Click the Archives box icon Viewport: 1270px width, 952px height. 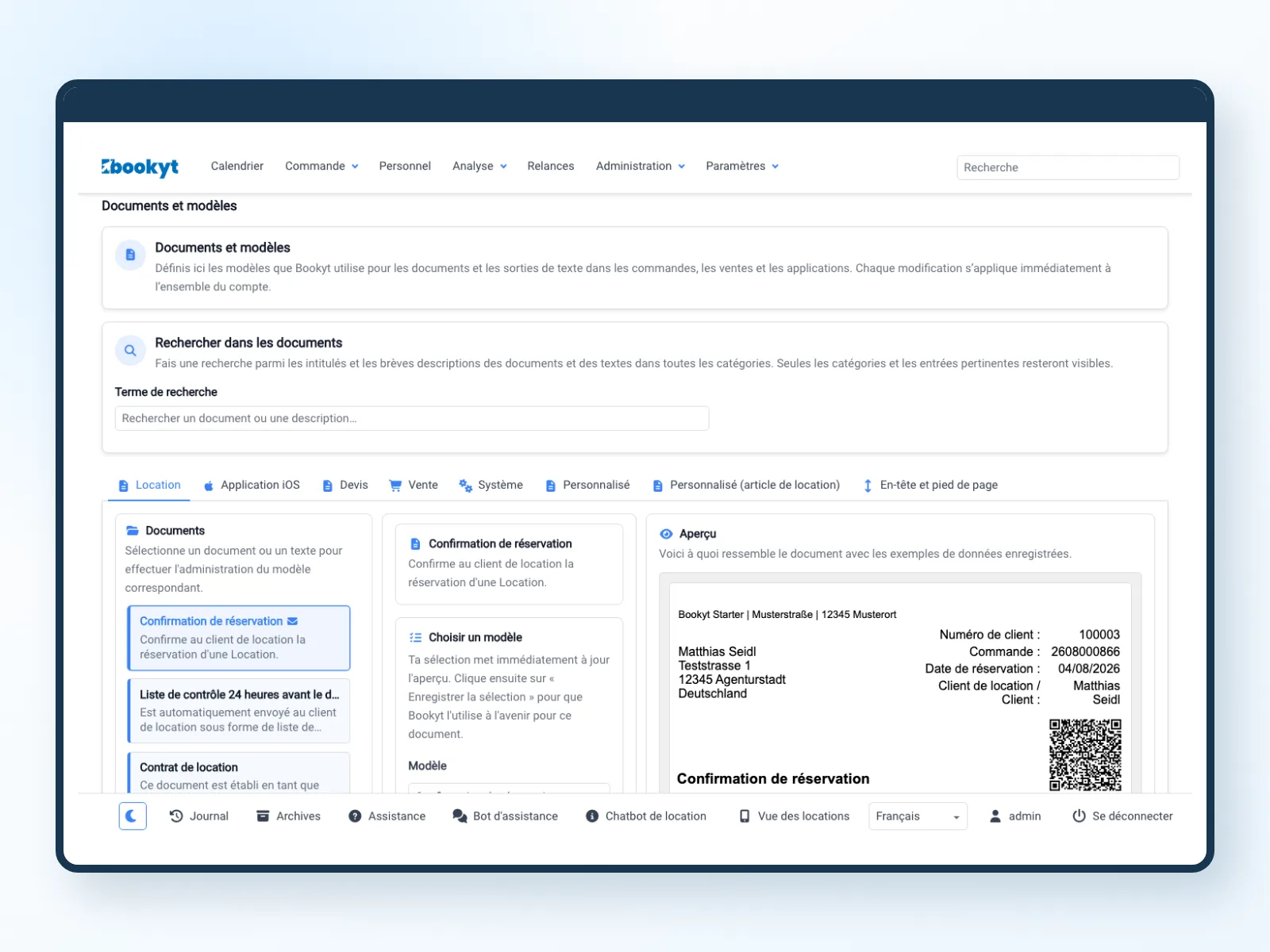tap(263, 816)
